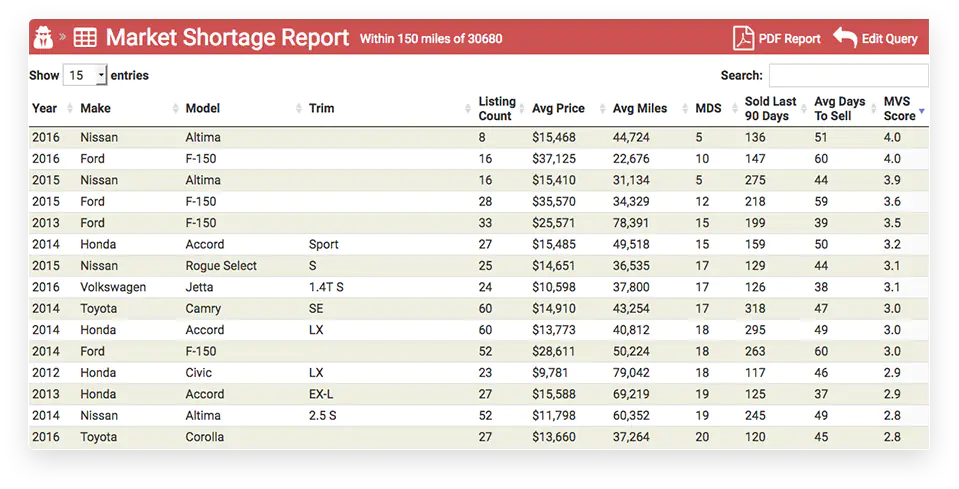Click the Edit Query label

click(889, 39)
